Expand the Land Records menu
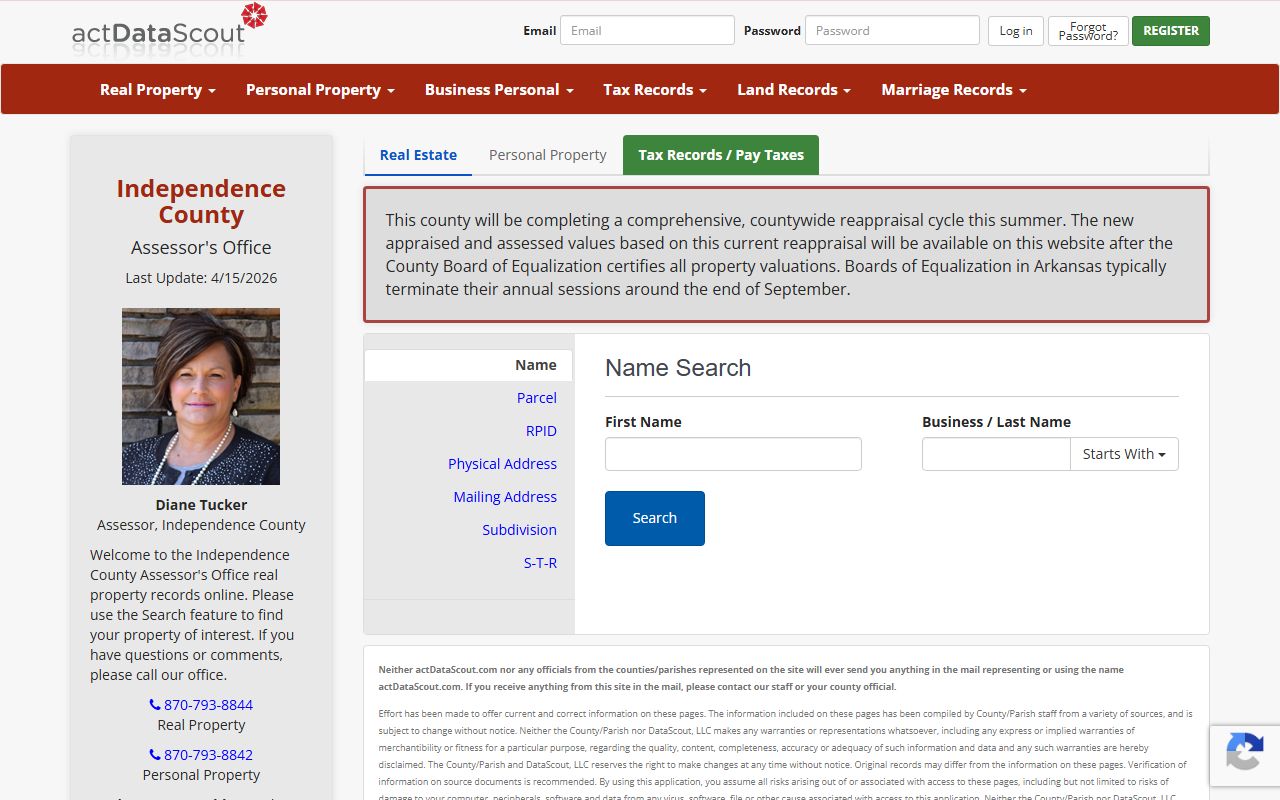The image size is (1280, 800). (794, 89)
